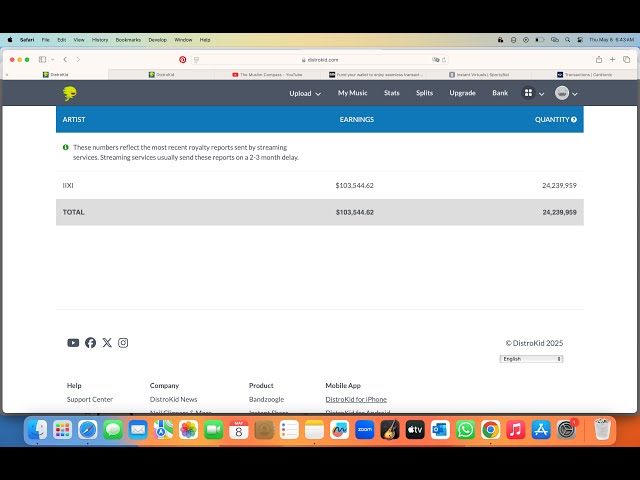This screenshot has width=640, height=480.
Task: Show Safari tab overview icon
Action: 627,60
